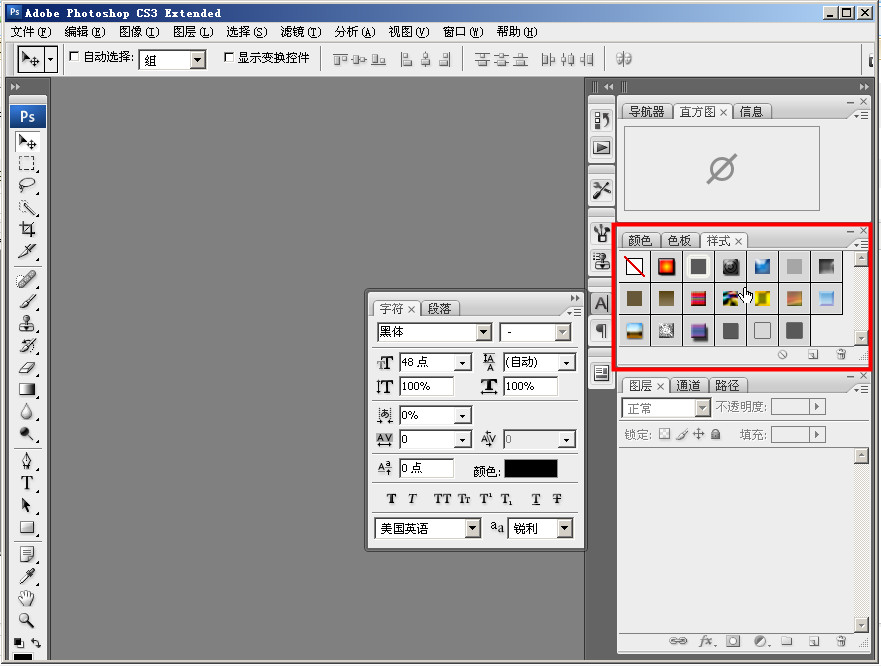
Task: Select the Crop tool
Action: pos(27,230)
